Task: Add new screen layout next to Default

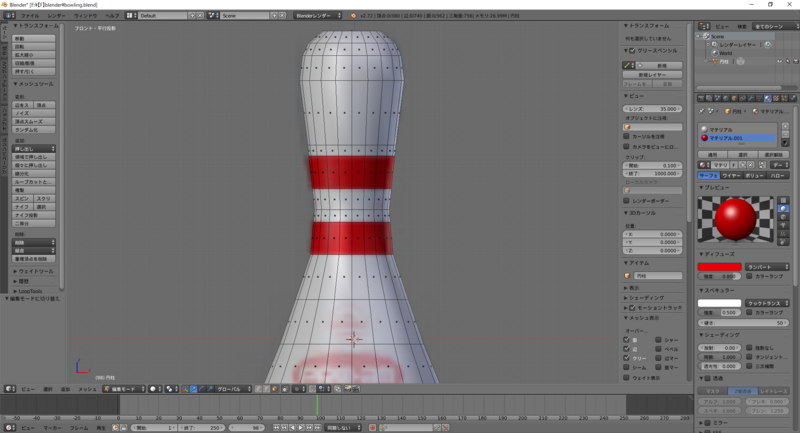Action: pos(192,16)
